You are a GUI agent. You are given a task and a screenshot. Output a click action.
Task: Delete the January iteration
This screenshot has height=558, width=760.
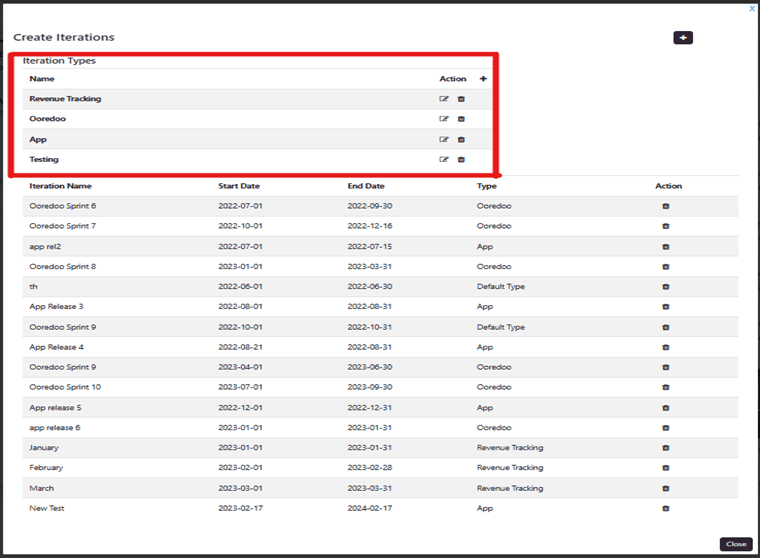[x=665, y=447]
